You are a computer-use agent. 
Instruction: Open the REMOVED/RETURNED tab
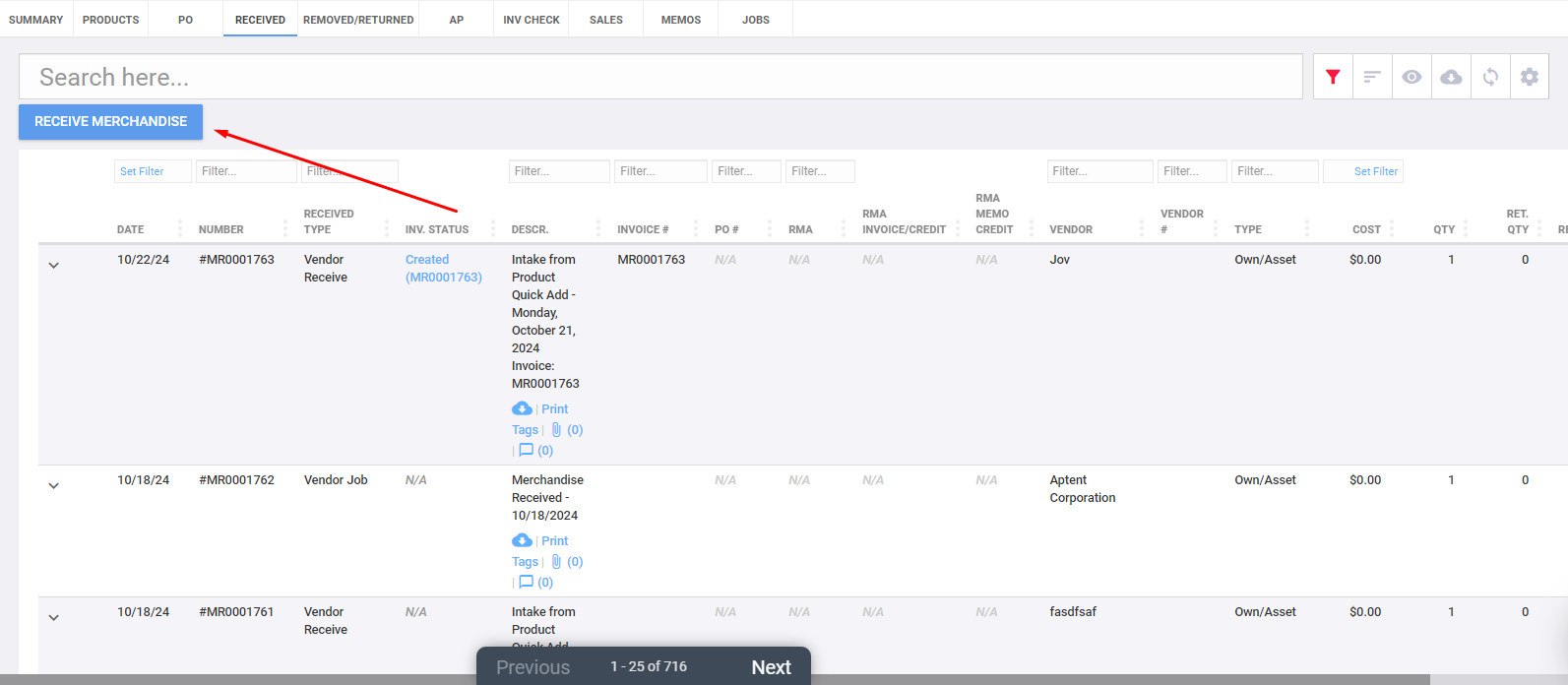358,20
